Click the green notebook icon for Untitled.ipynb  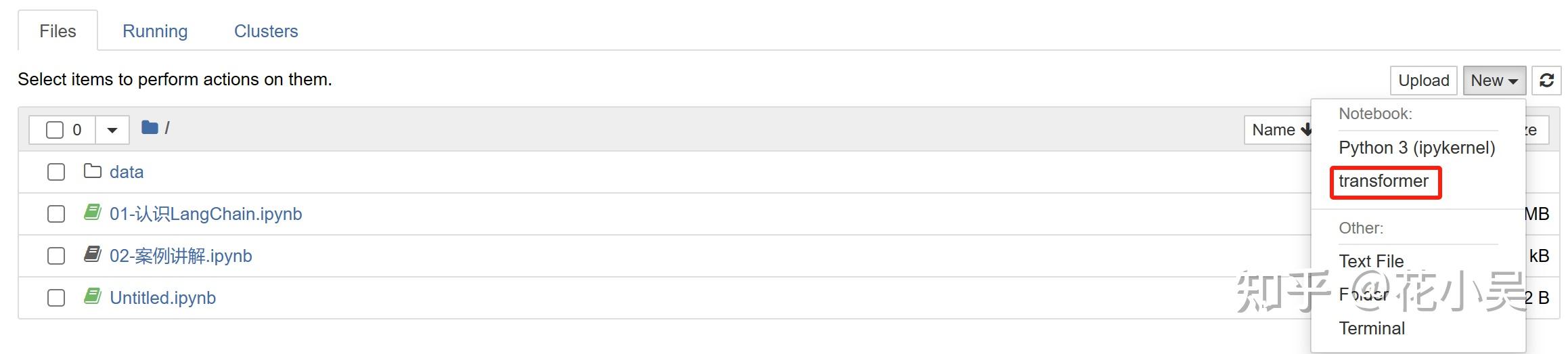click(x=93, y=296)
